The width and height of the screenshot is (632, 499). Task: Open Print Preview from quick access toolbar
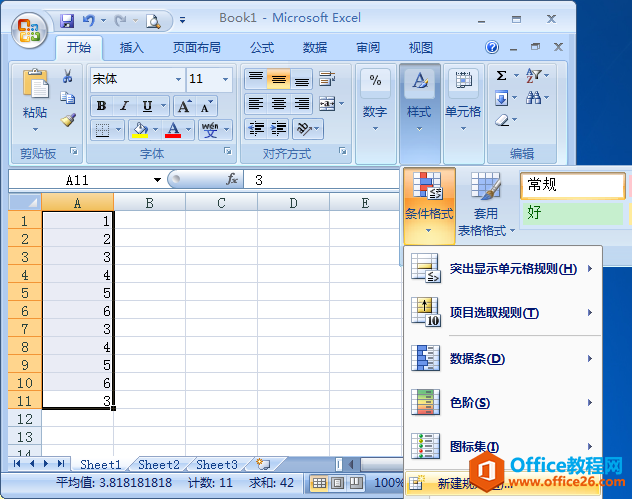click(153, 21)
